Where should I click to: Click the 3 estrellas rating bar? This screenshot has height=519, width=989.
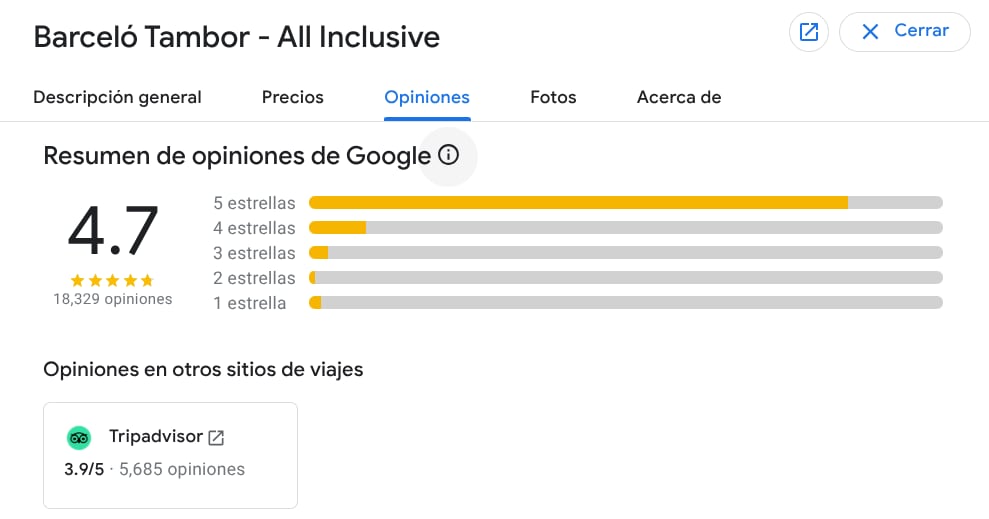coord(625,253)
